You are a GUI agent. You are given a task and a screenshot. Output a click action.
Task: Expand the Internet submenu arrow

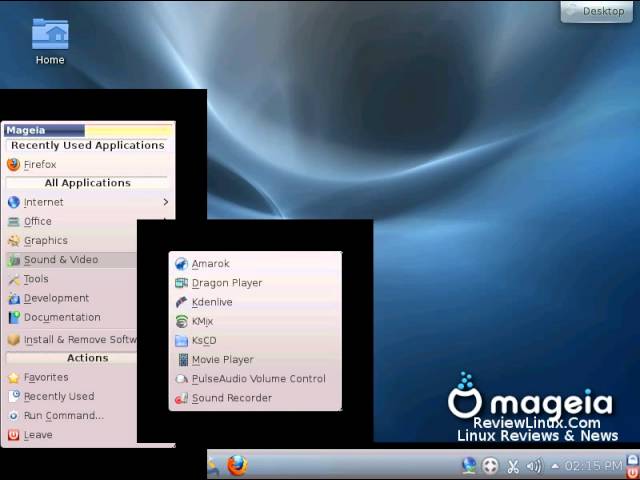click(165, 202)
